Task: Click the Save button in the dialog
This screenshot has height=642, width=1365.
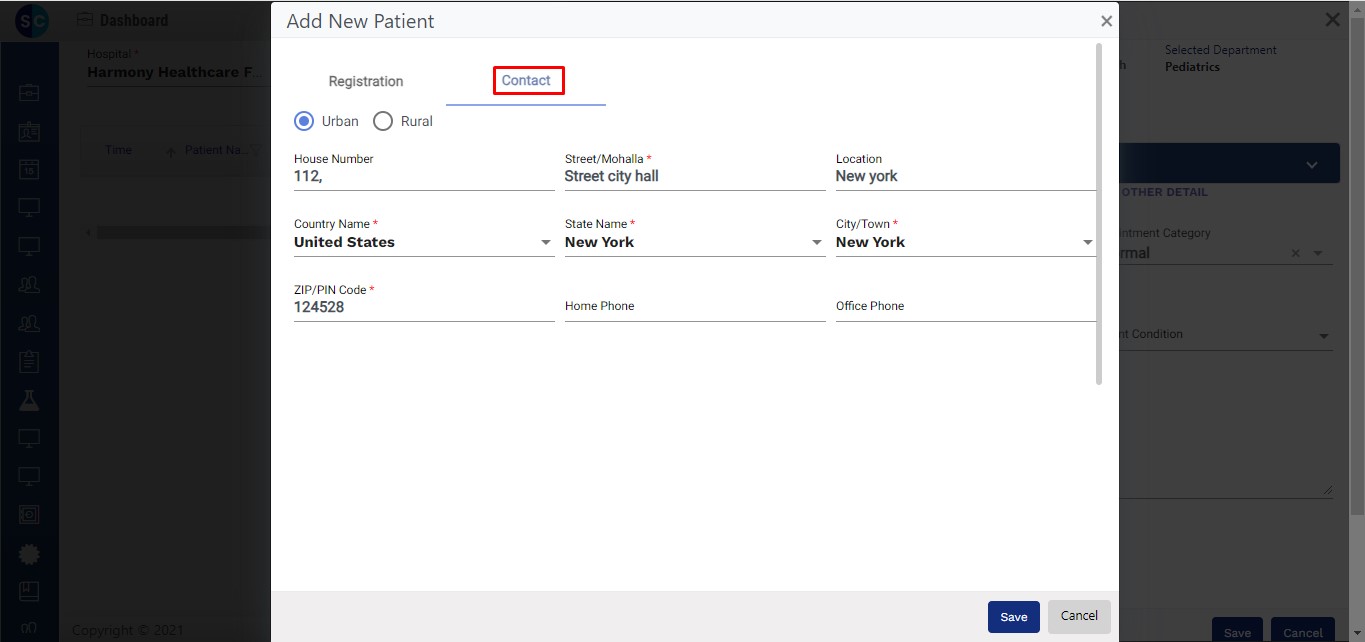Action: click(x=1013, y=617)
